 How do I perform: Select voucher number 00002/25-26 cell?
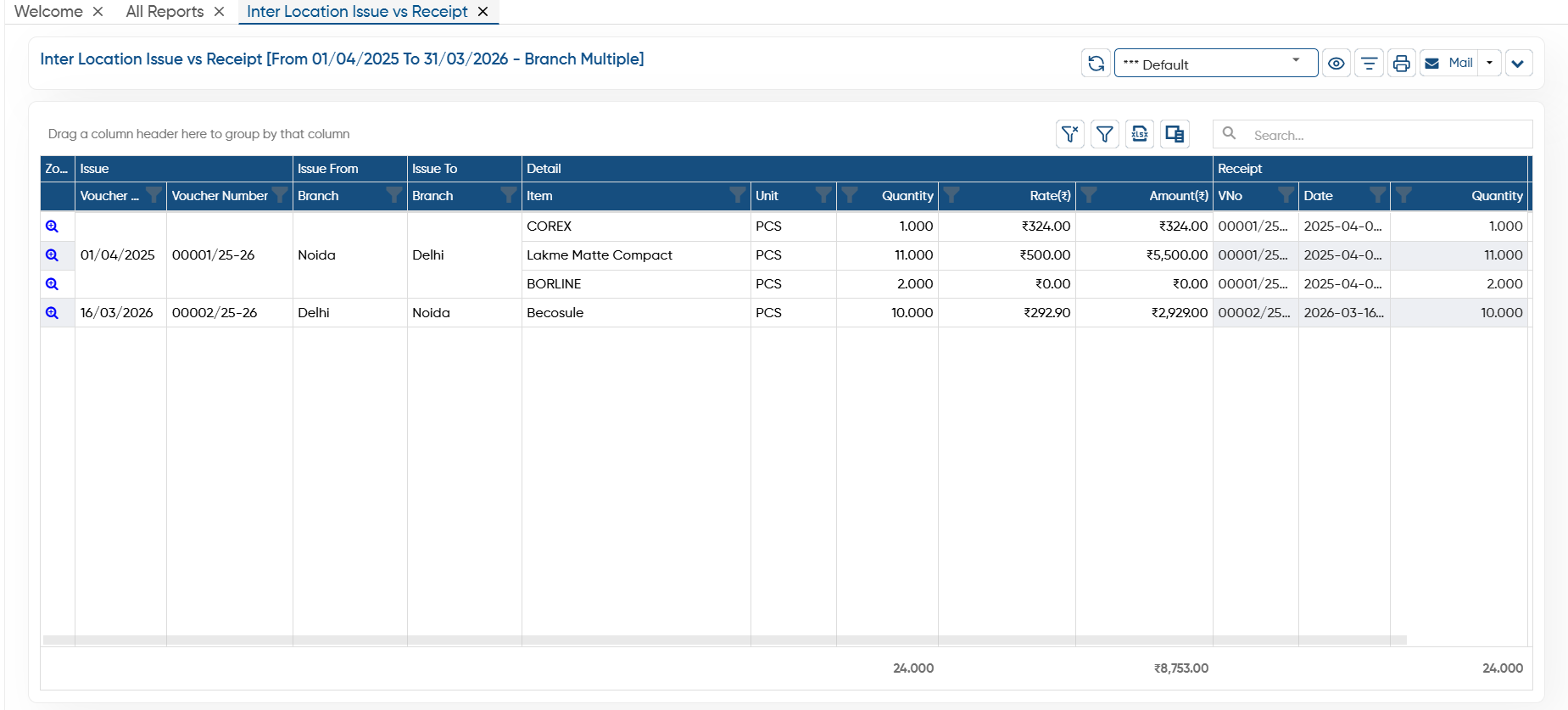coord(230,313)
